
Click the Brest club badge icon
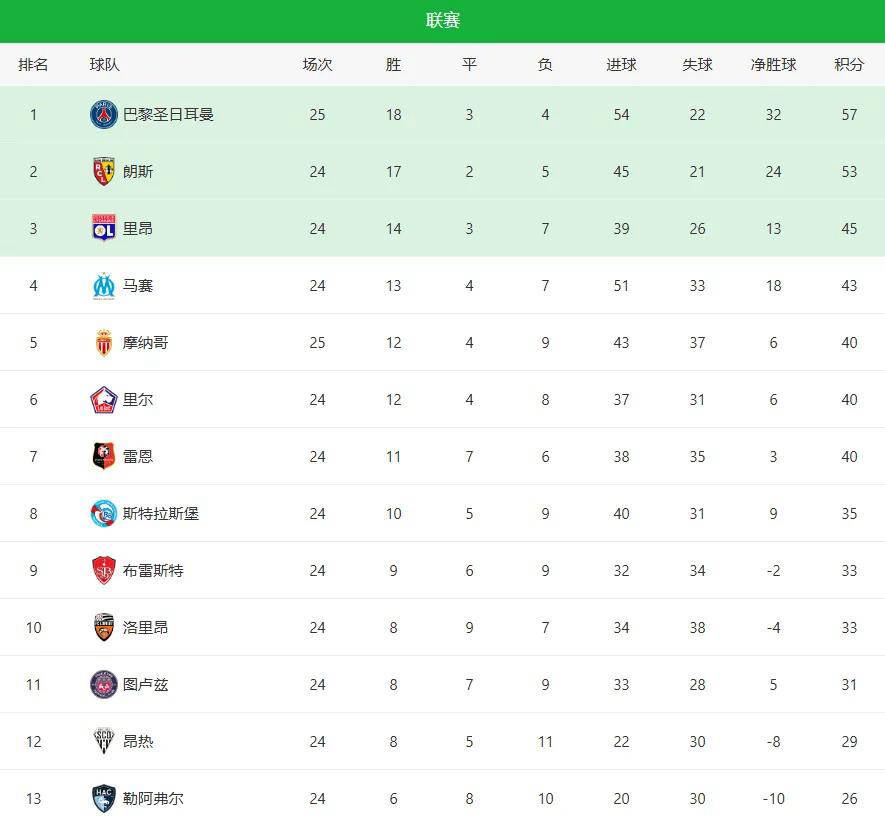tap(104, 570)
